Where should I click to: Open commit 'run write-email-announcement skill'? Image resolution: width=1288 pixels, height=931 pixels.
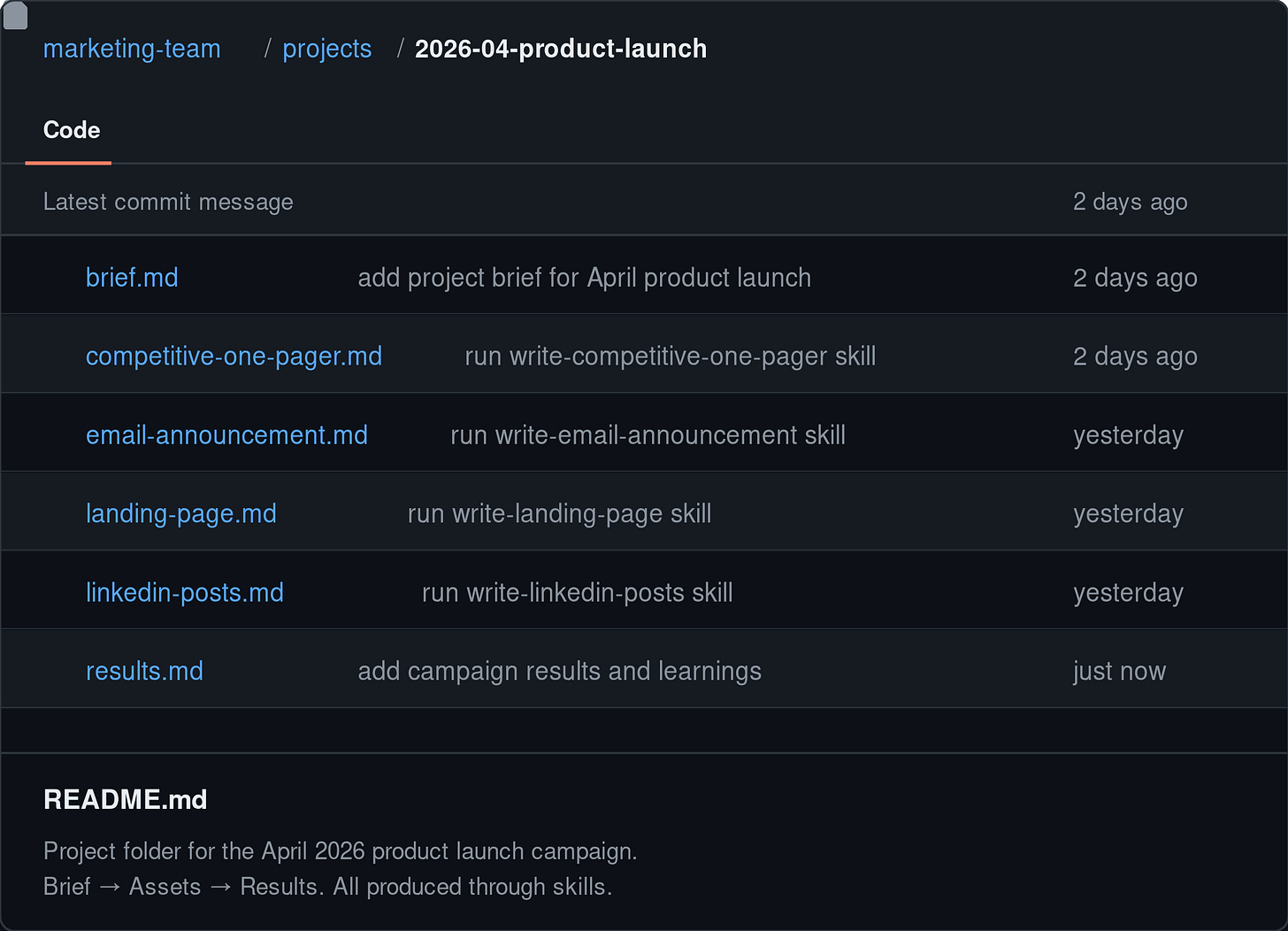[647, 435]
